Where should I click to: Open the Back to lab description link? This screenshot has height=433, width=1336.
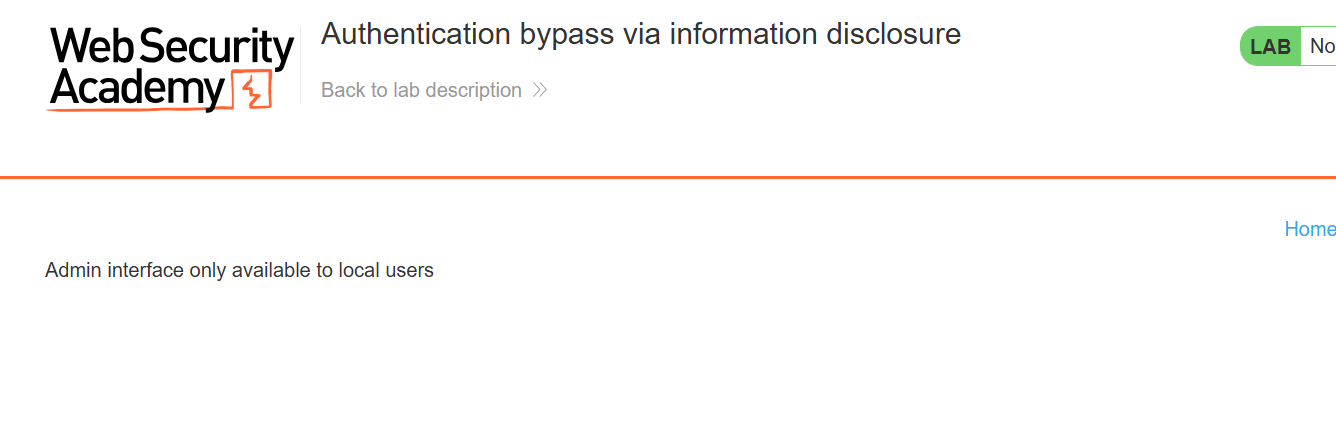pyautogui.click(x=421, y=90)
